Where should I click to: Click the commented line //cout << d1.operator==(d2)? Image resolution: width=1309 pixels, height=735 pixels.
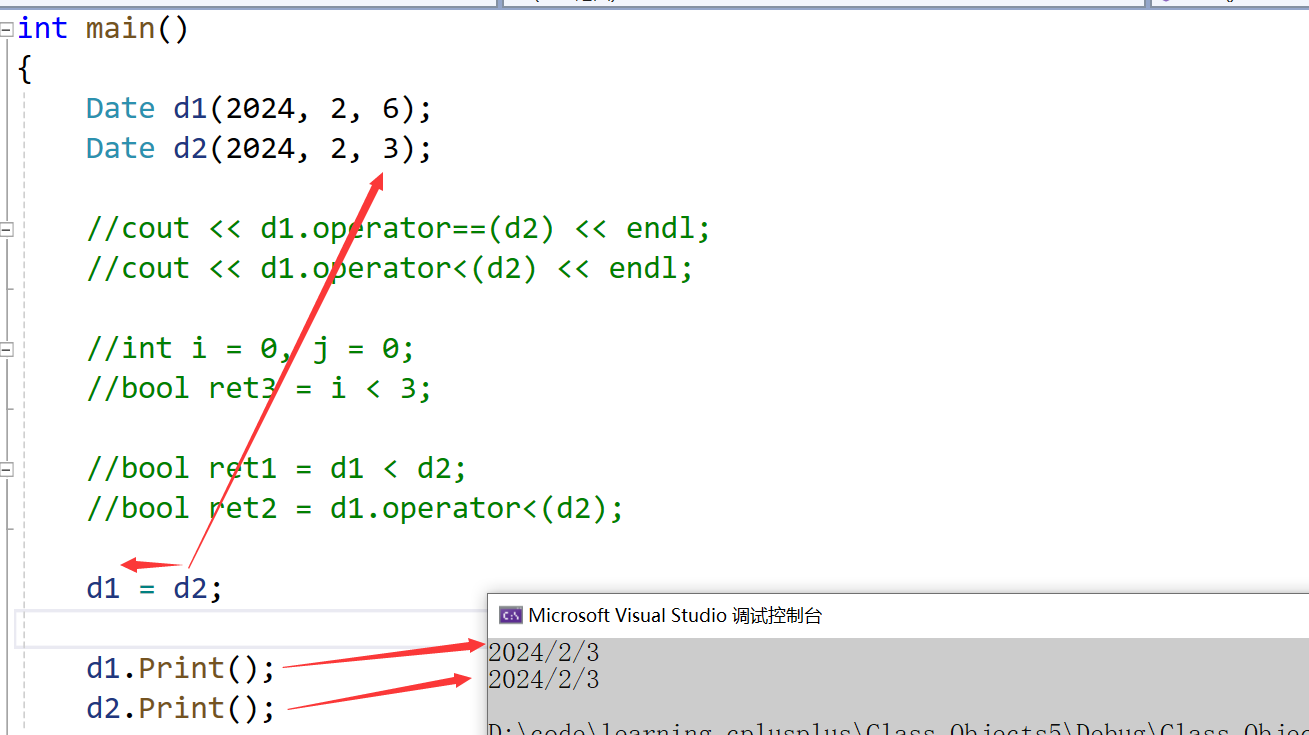tap(398, 228)
